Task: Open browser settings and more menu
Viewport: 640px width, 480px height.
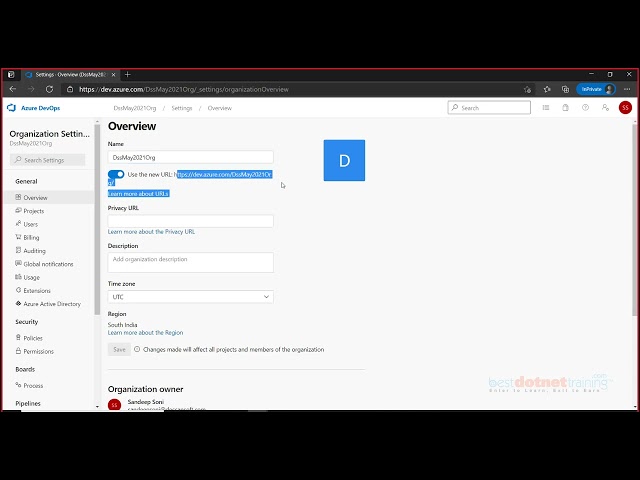Action: pos(627,89)
